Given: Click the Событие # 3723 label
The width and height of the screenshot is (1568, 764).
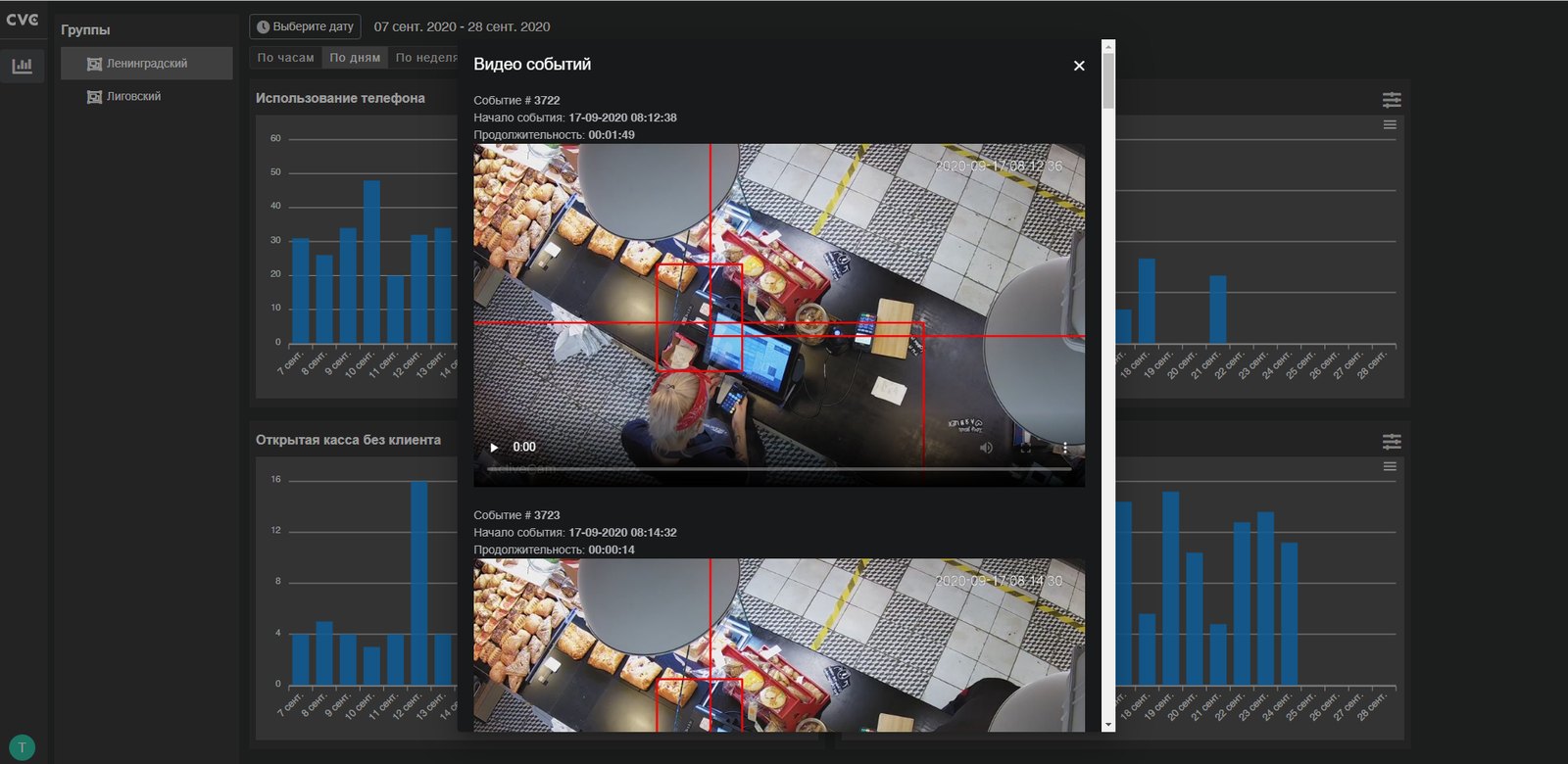Looking at the screenshot, I should (x=516, y=515).
